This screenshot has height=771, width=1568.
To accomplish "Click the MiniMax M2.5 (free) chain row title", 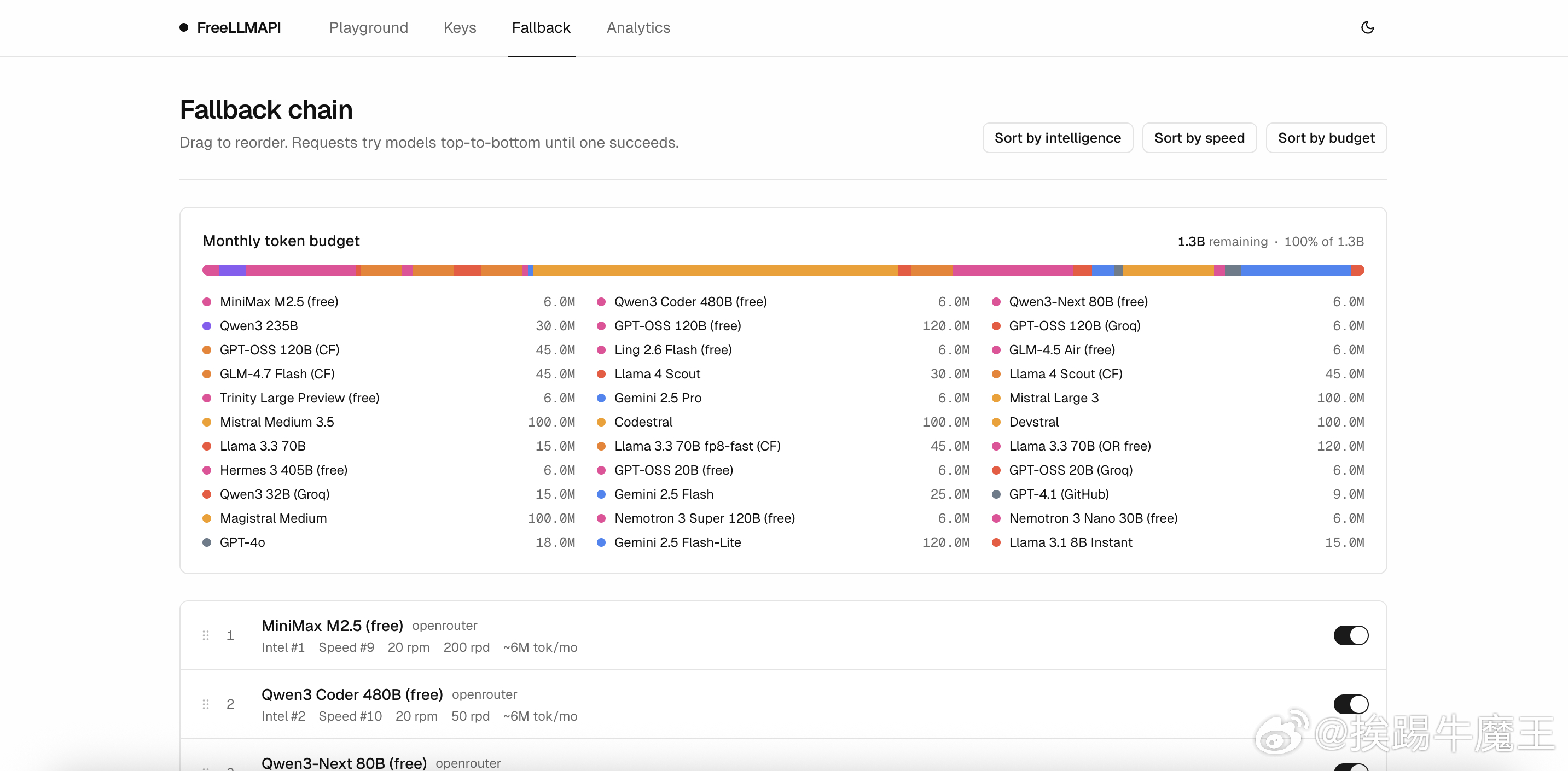I will click(x=332, y=626).
